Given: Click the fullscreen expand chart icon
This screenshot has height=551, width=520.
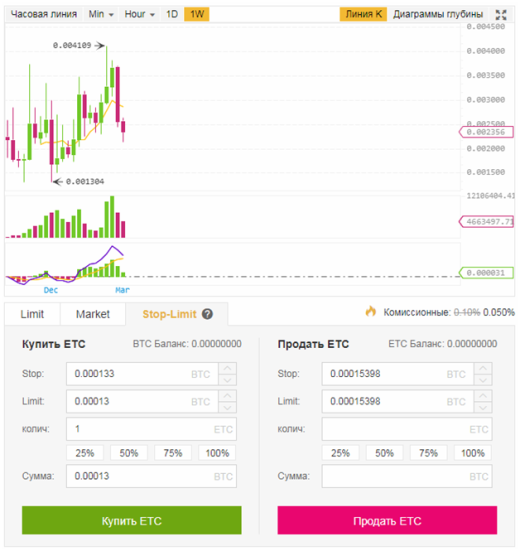Looking at the screenshot, I should point(501,15).
